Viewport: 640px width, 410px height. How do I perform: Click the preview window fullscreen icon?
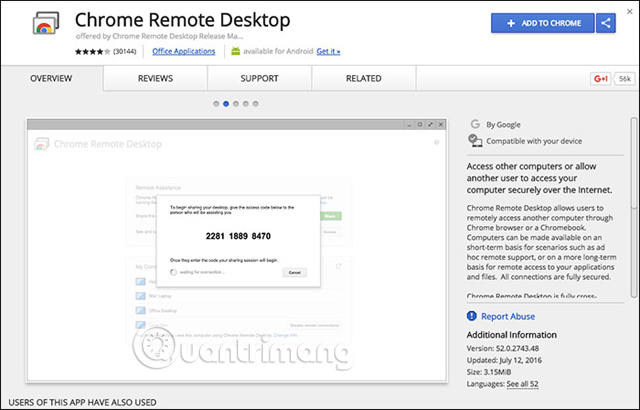(430, 124)
